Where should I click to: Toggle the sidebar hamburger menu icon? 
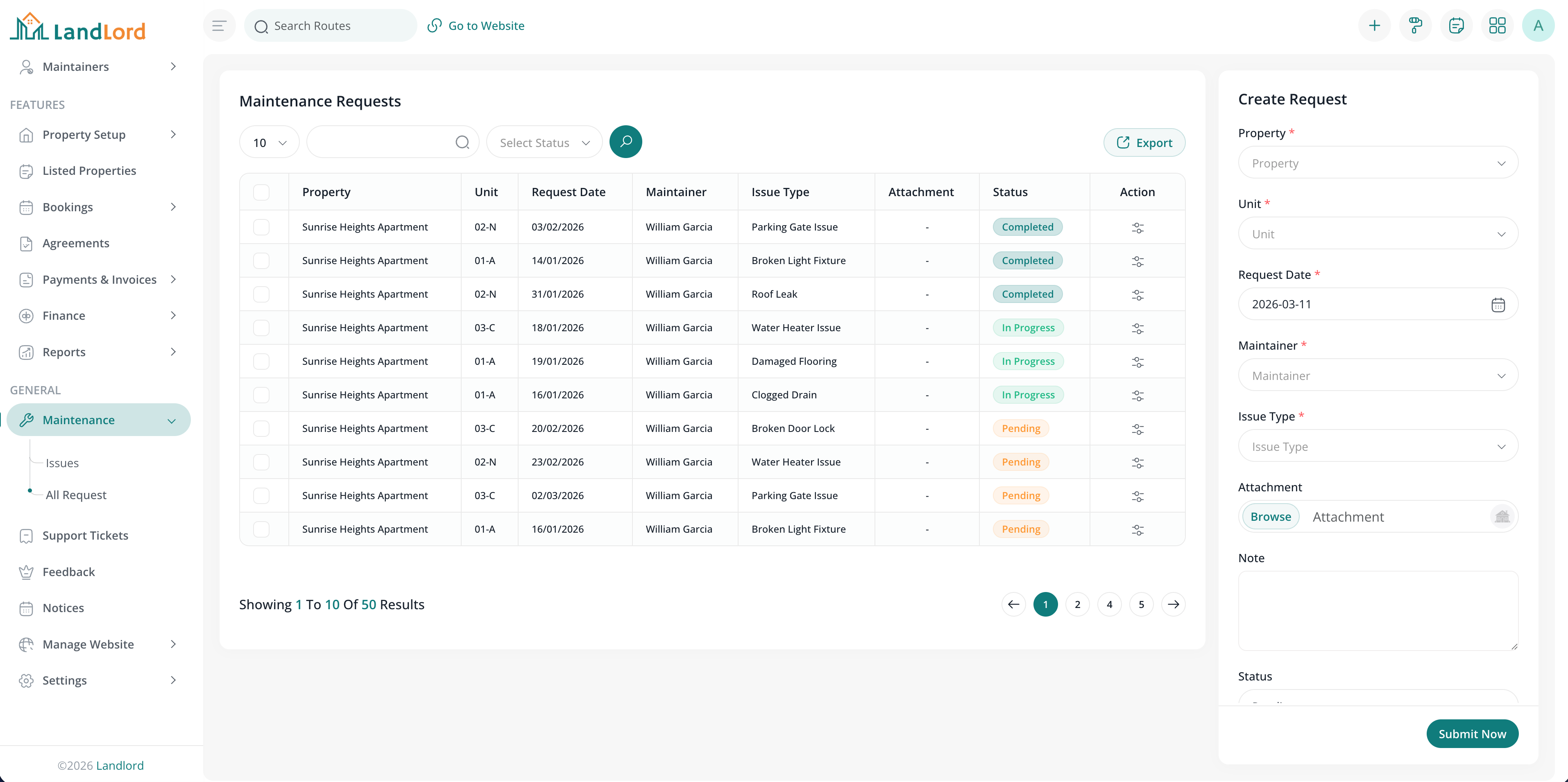coord(219,25)
